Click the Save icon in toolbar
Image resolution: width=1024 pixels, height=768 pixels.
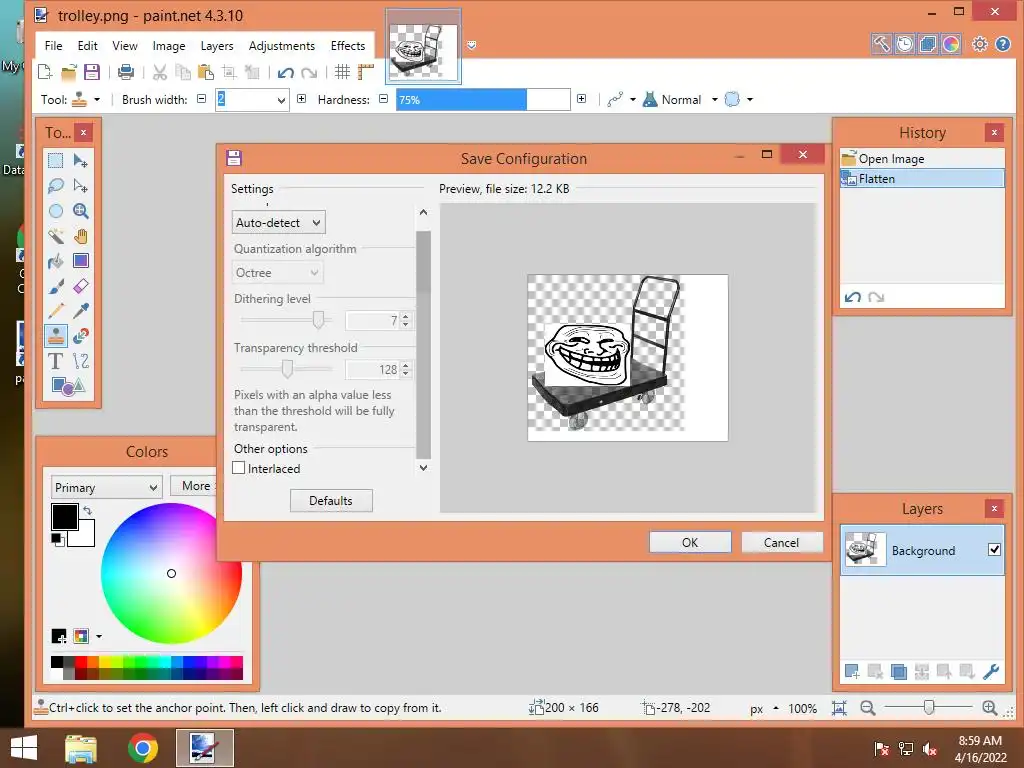[92, 72]
